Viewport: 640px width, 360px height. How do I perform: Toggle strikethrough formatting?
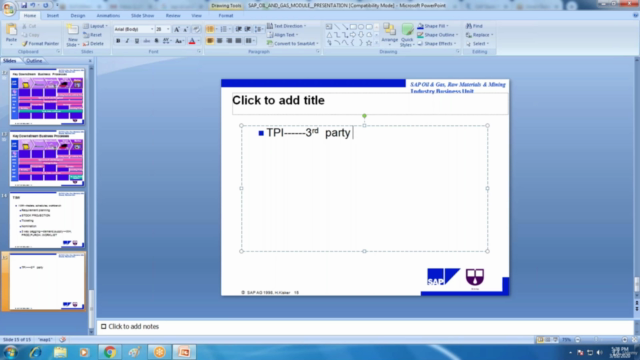pos(147,41)
